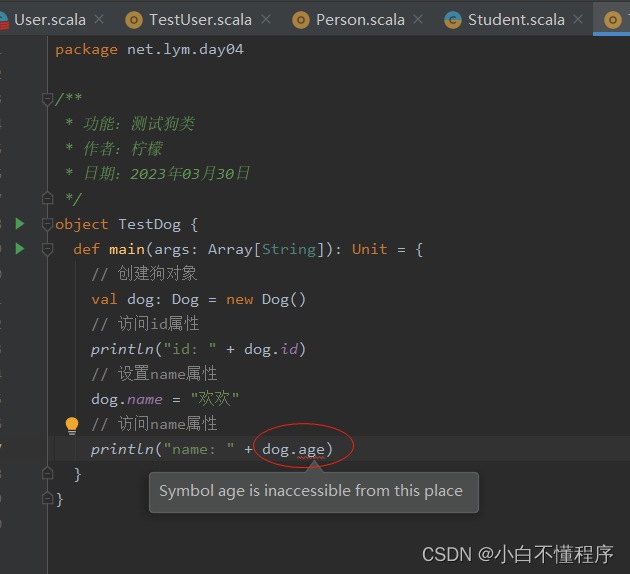The width and height of the screenshot is (630, 574).
Task: Click the "欢欢" string literal
Action: [x=215, y=399]
